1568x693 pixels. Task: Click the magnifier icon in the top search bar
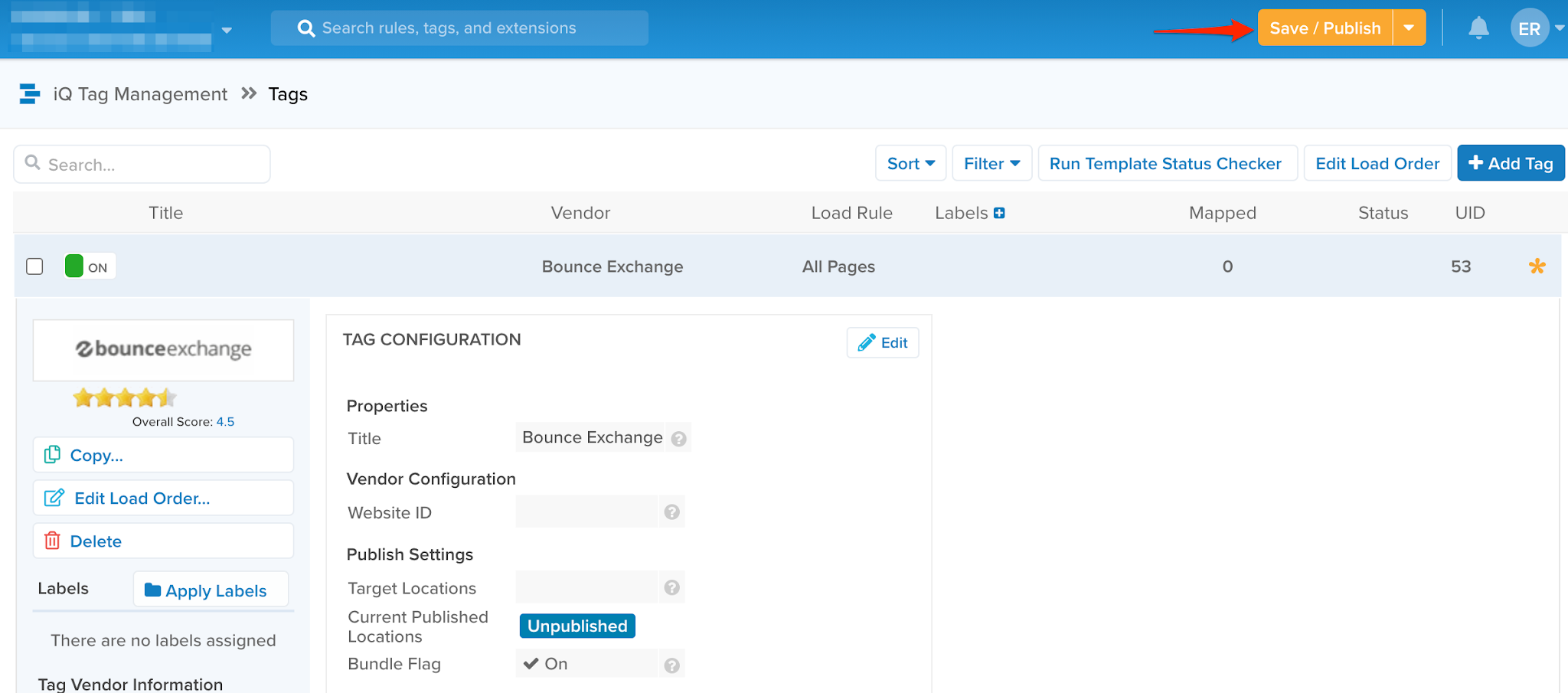pos(305,28)
